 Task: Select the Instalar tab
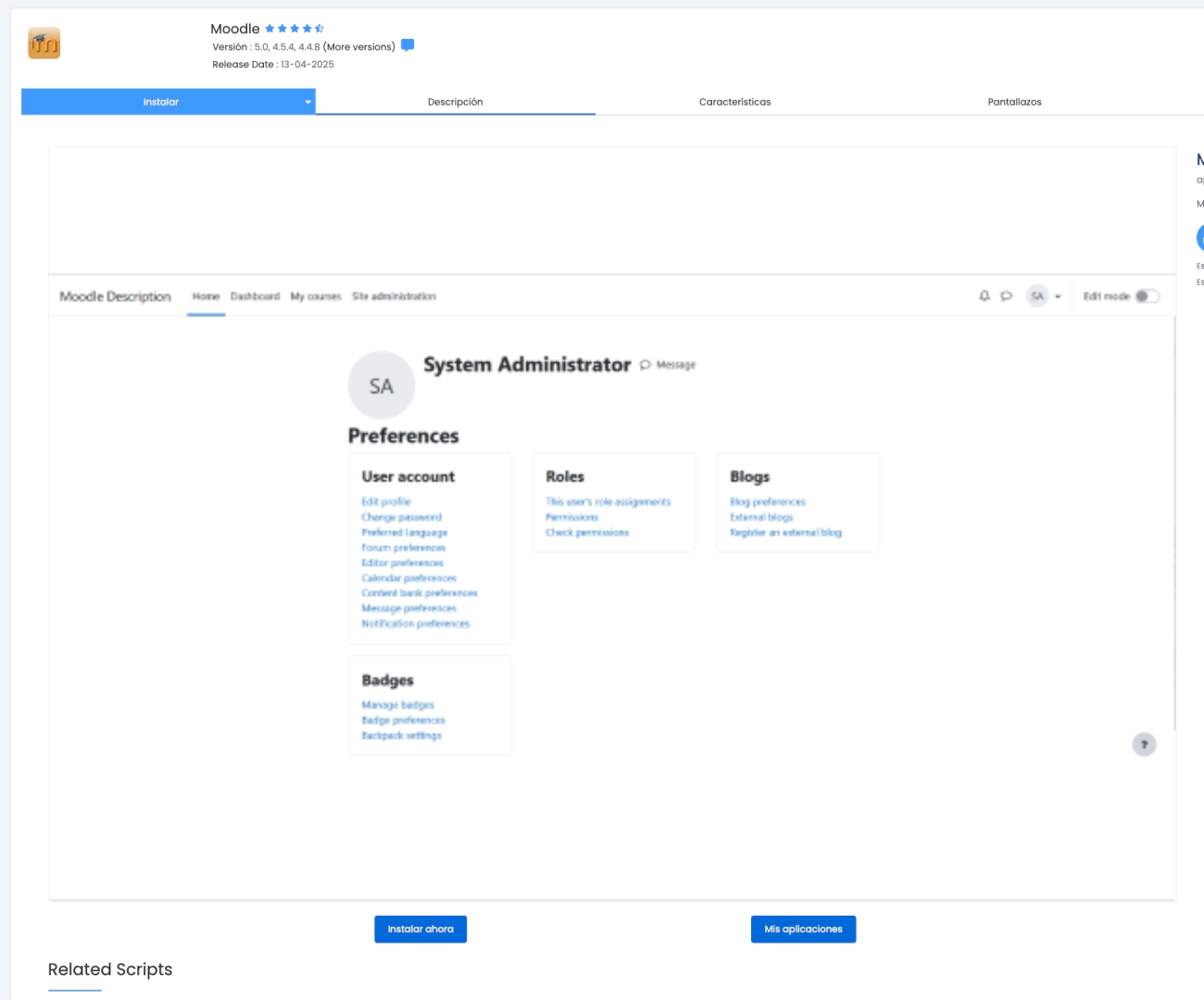(x=161, y=102)
